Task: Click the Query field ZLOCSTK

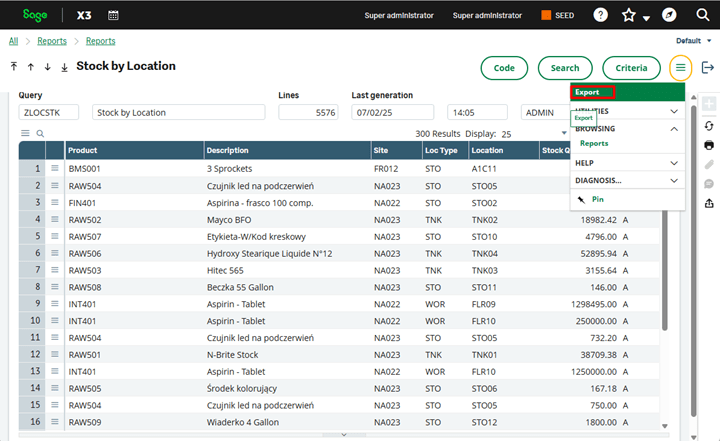Action: coord(49,113)
